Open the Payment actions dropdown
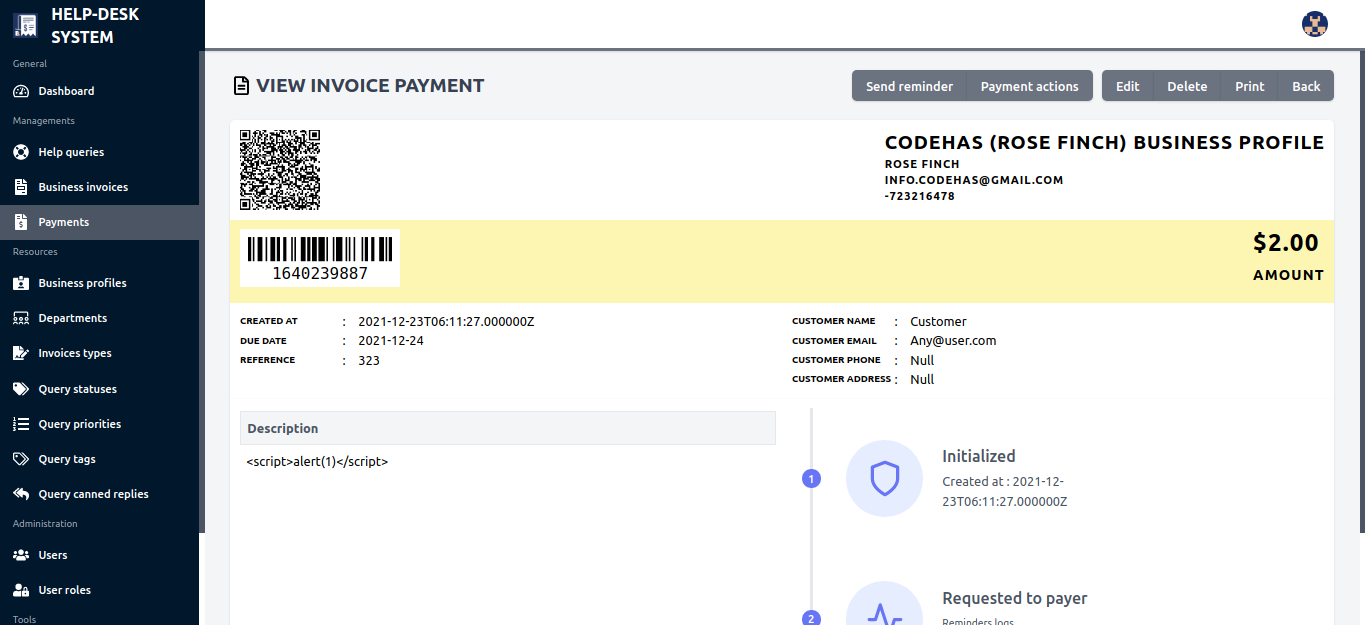This screenshot has width=1365, height=625. click(x=1029, y=86)
